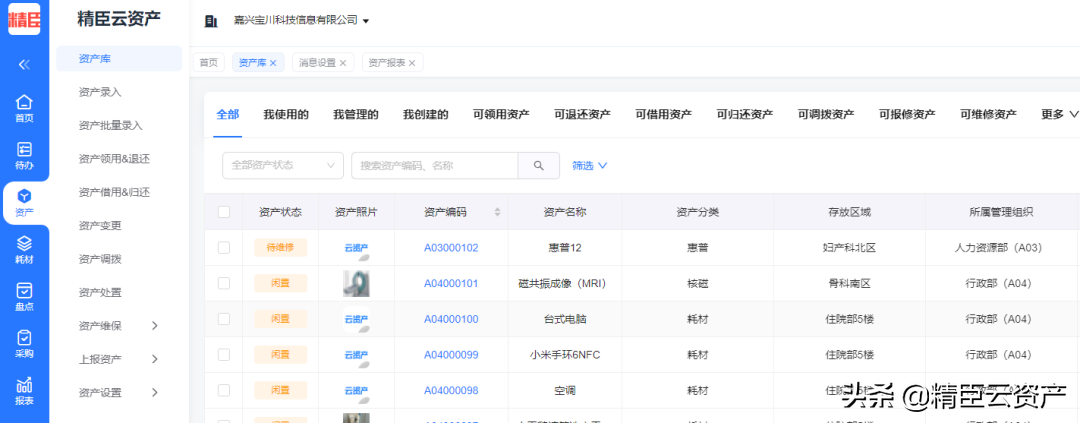Close the 资产库 tab
Screen dimensions: 1080x423
273,63
